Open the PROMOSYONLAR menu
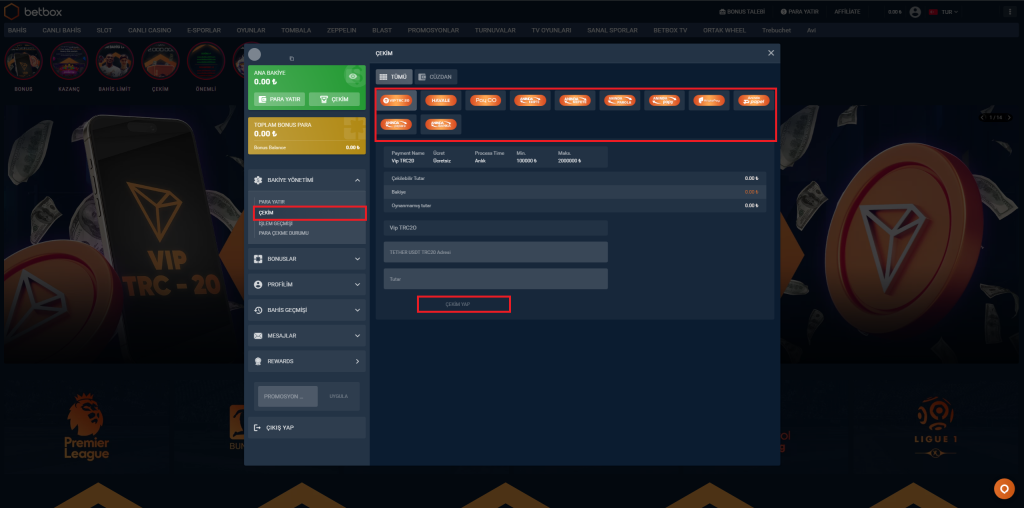 pyautogui.click(x=433, y=31)
